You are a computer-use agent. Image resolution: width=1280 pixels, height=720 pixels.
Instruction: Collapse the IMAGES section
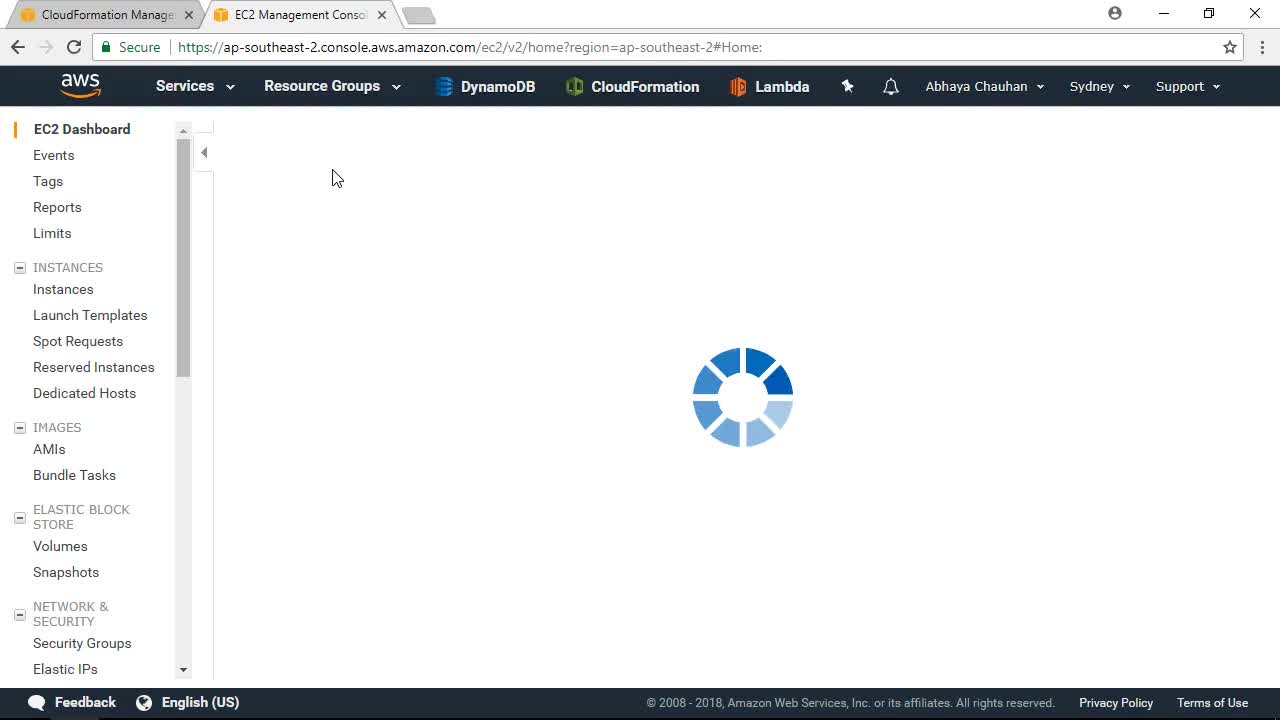[x=20, y=428]
